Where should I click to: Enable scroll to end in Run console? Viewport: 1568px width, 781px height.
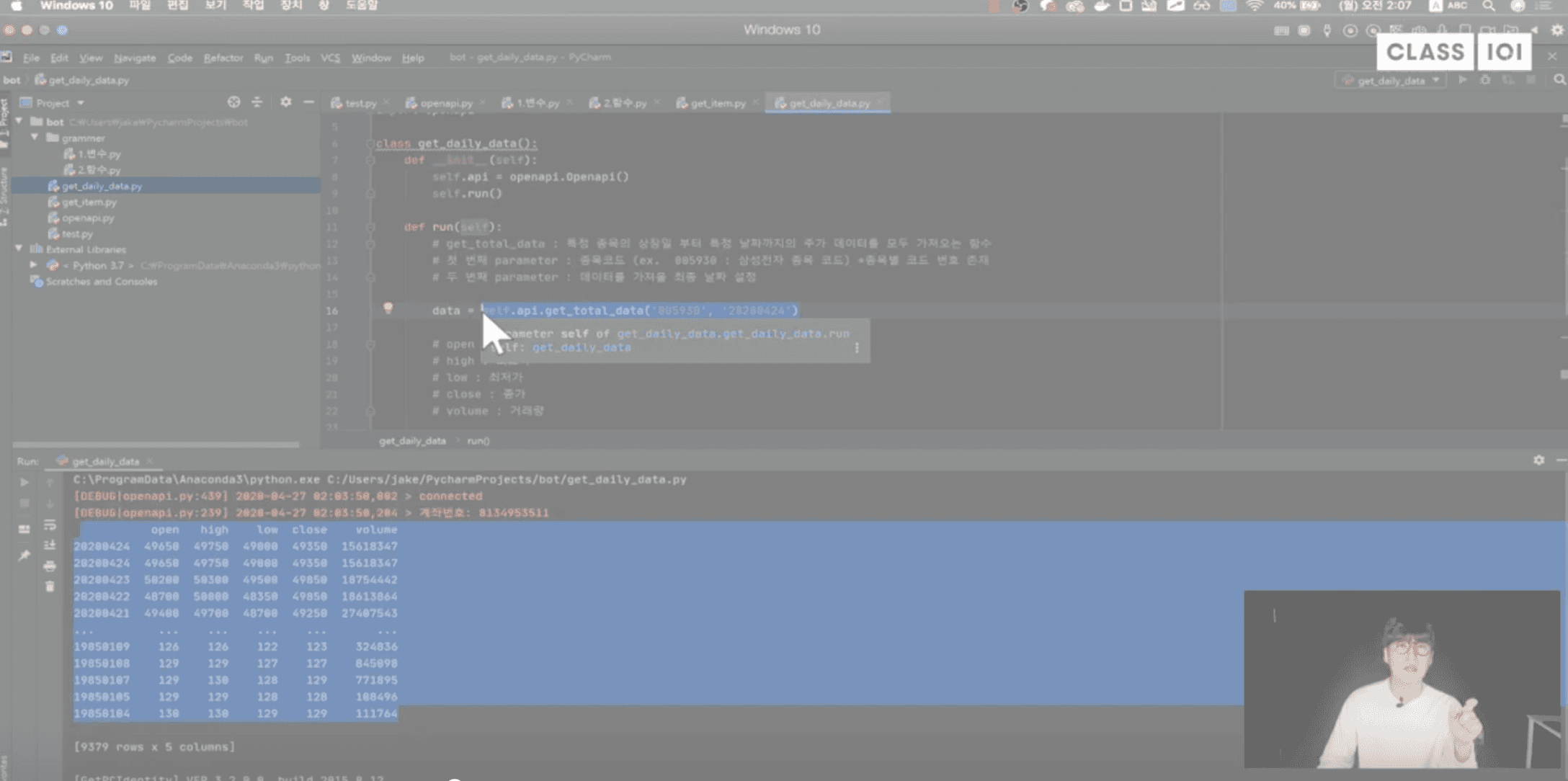tap(50, 545)
